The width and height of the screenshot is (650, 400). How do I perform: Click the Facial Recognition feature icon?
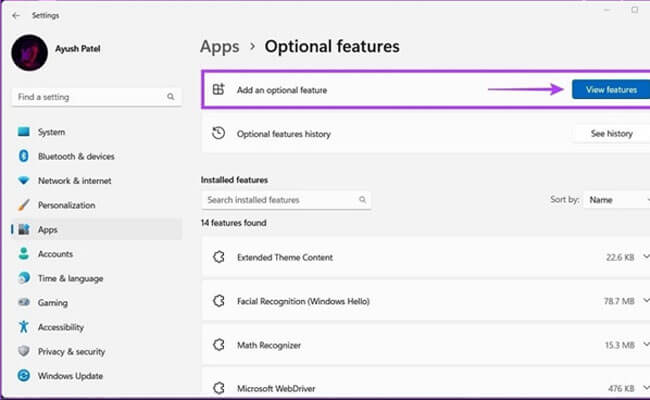click(219, 301)
